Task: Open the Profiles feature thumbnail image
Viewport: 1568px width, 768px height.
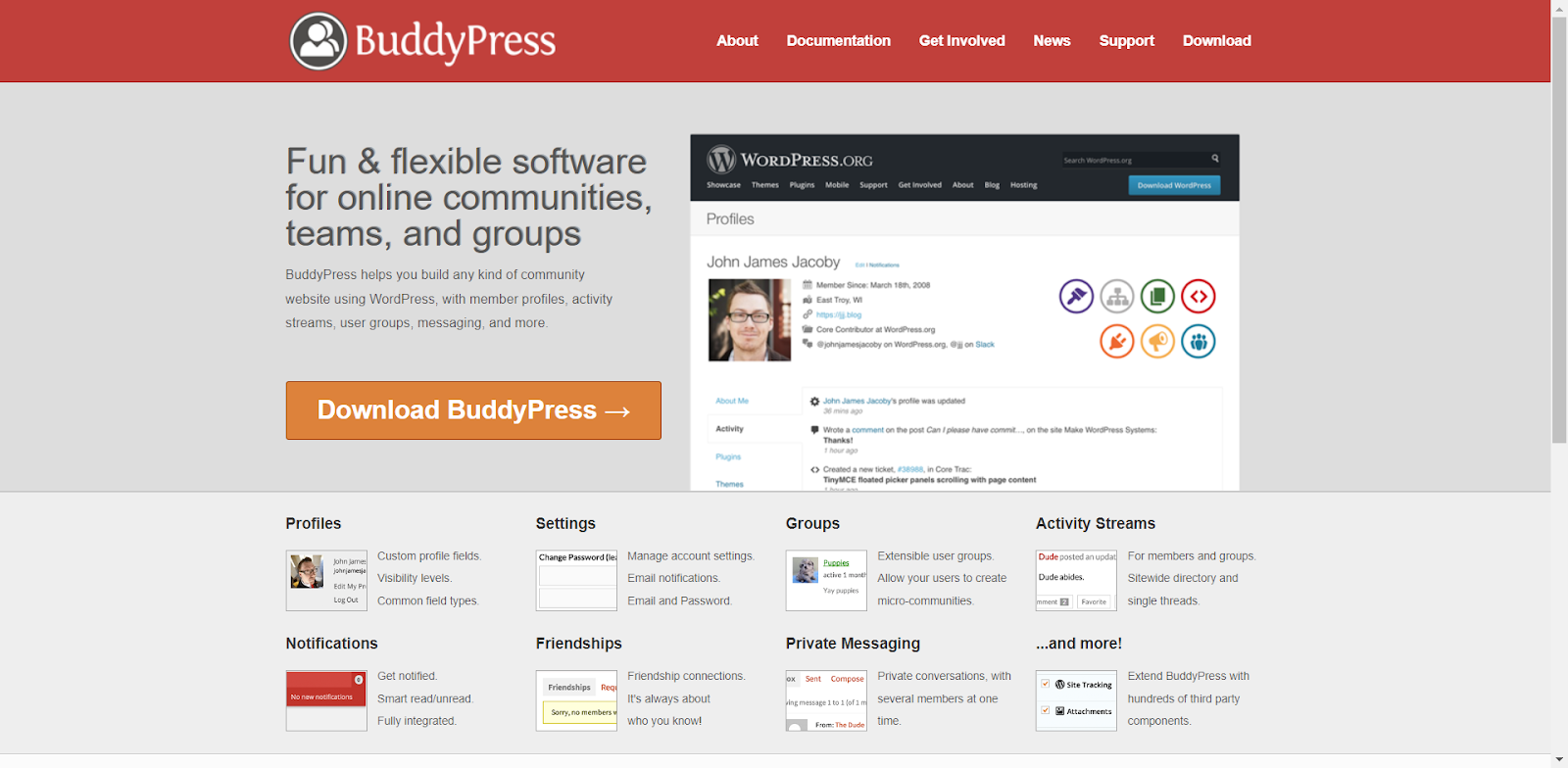Action: [326, 580]
